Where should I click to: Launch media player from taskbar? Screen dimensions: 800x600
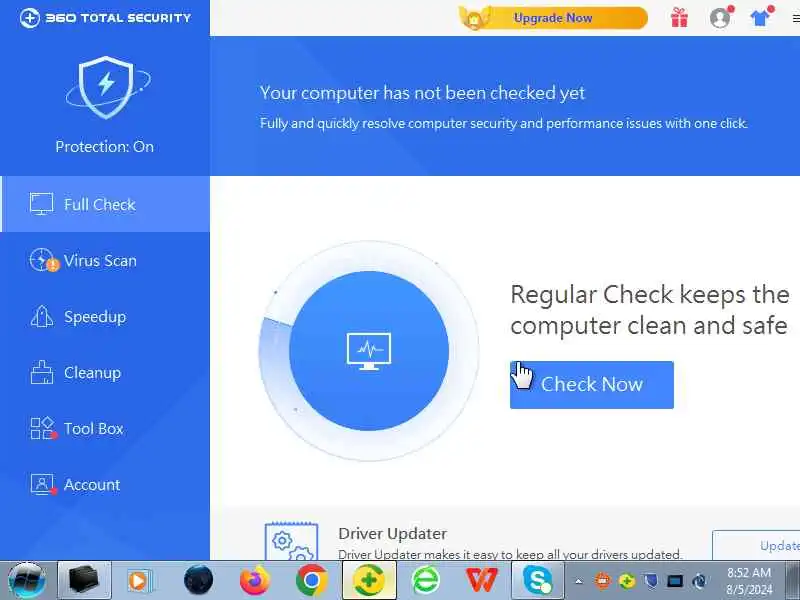pyautogui.click(x=138, y=581)
